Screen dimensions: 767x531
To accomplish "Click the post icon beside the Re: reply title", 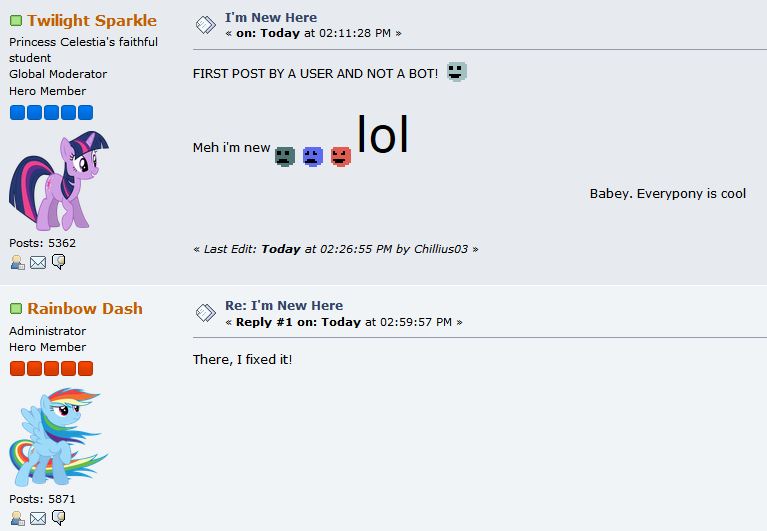I will tap(205, 313).
